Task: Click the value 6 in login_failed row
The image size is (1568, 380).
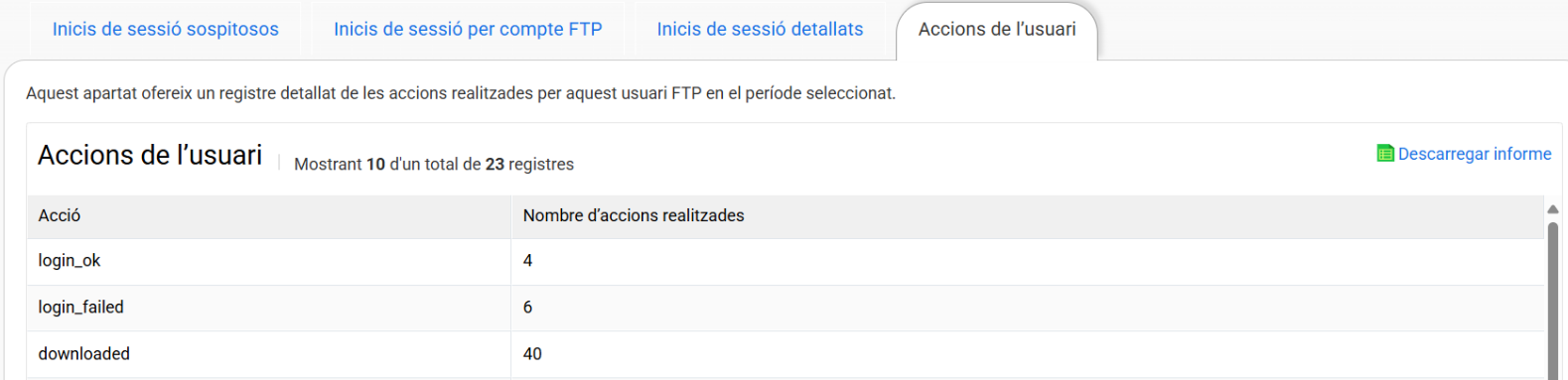Action: click(x=528, y=308)
